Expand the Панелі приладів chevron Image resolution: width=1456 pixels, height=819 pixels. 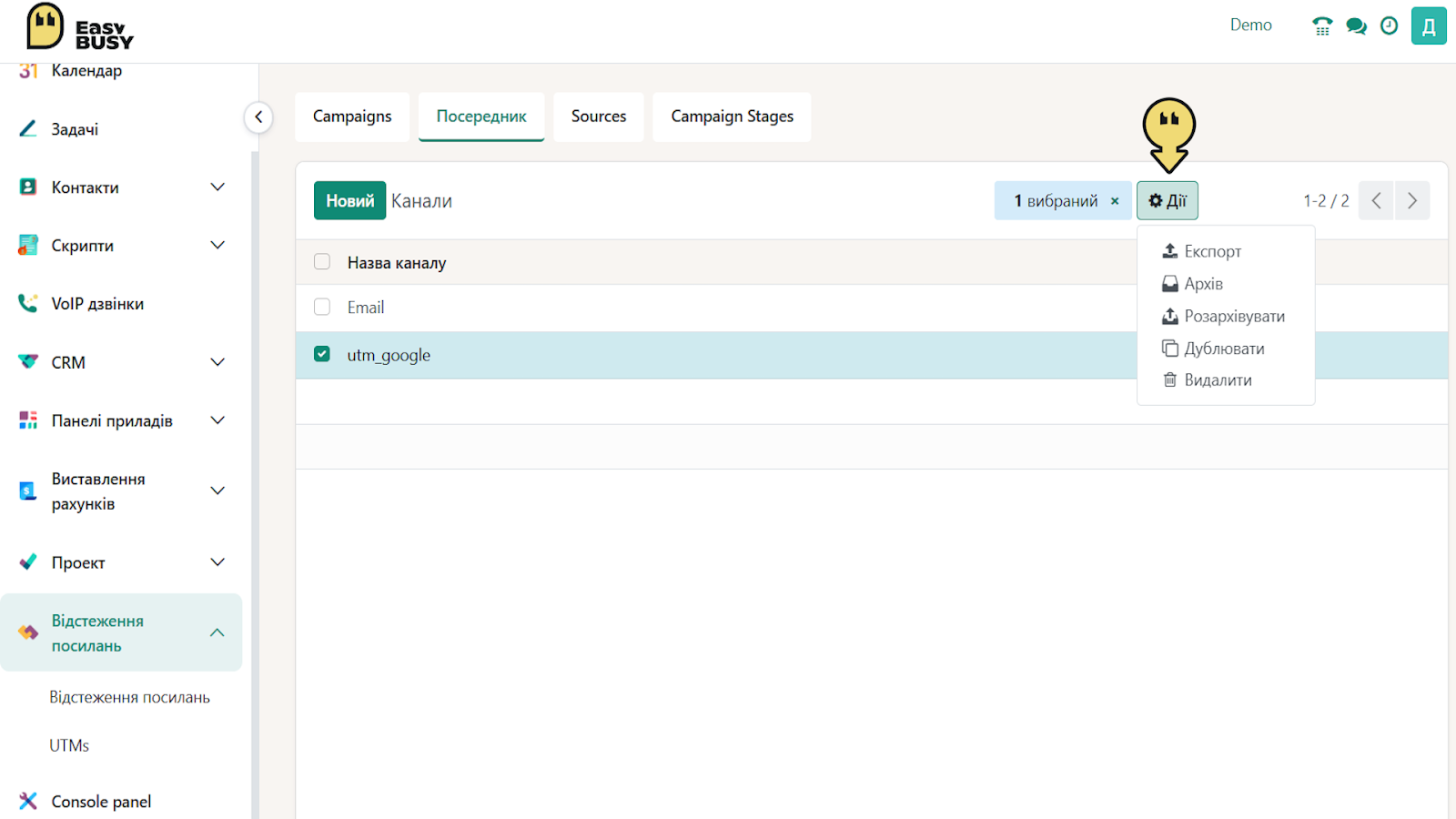217,420
